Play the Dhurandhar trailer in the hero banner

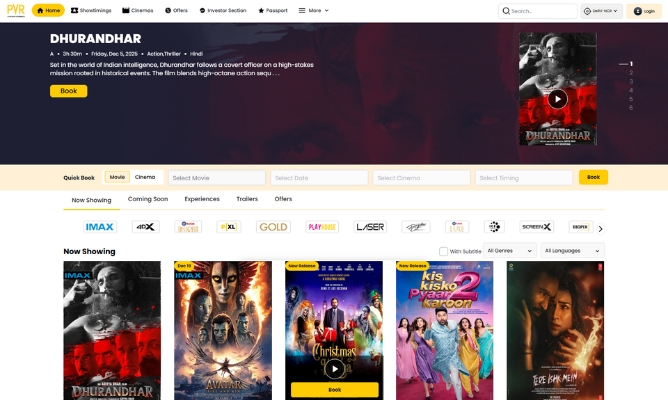557,98
